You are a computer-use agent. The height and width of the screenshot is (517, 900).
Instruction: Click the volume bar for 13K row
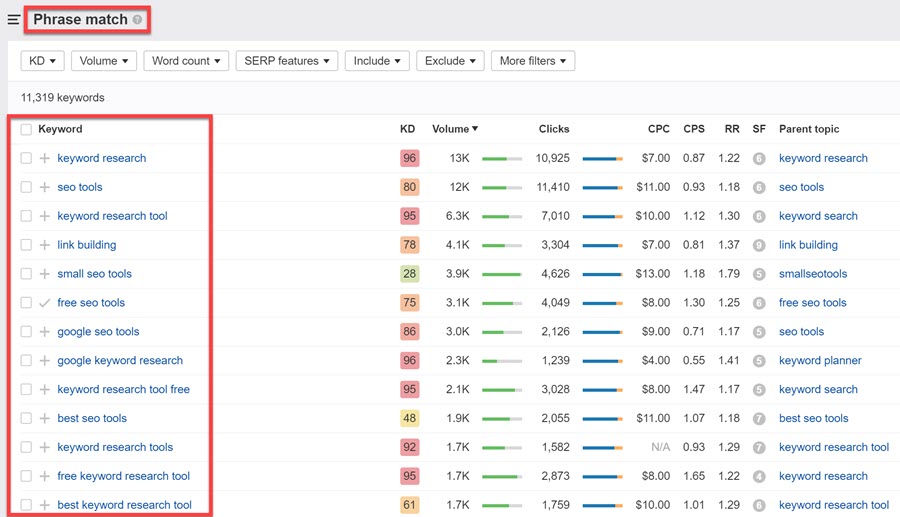coord(502,158)
